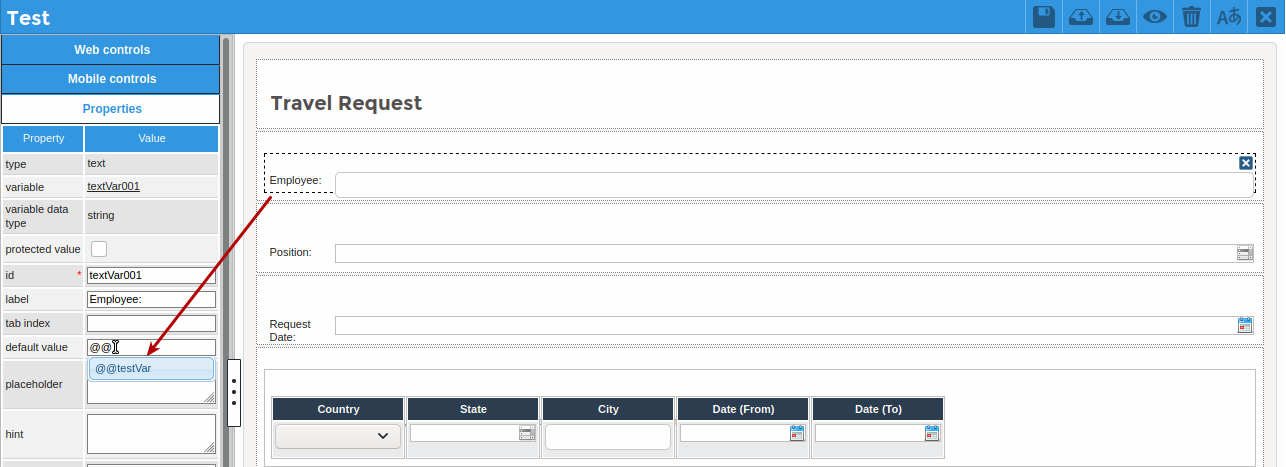Viewport: 1286px width, 467px height.
Task: Click the suggest icon on the Position field
Action: pos(1245,253)
